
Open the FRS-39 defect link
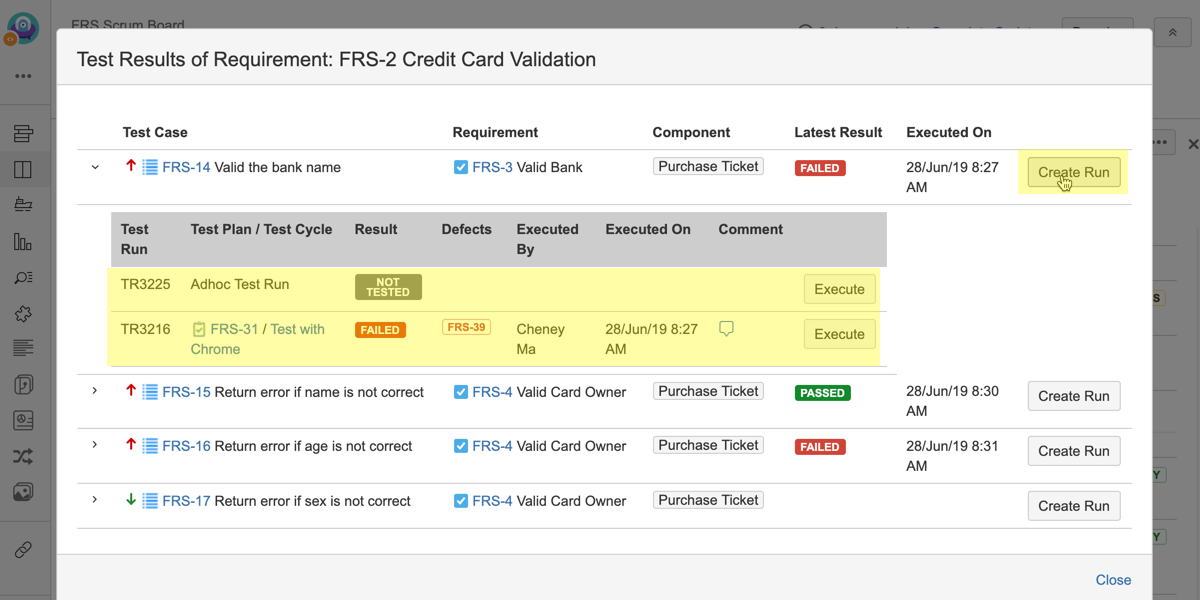coord(466,327)
